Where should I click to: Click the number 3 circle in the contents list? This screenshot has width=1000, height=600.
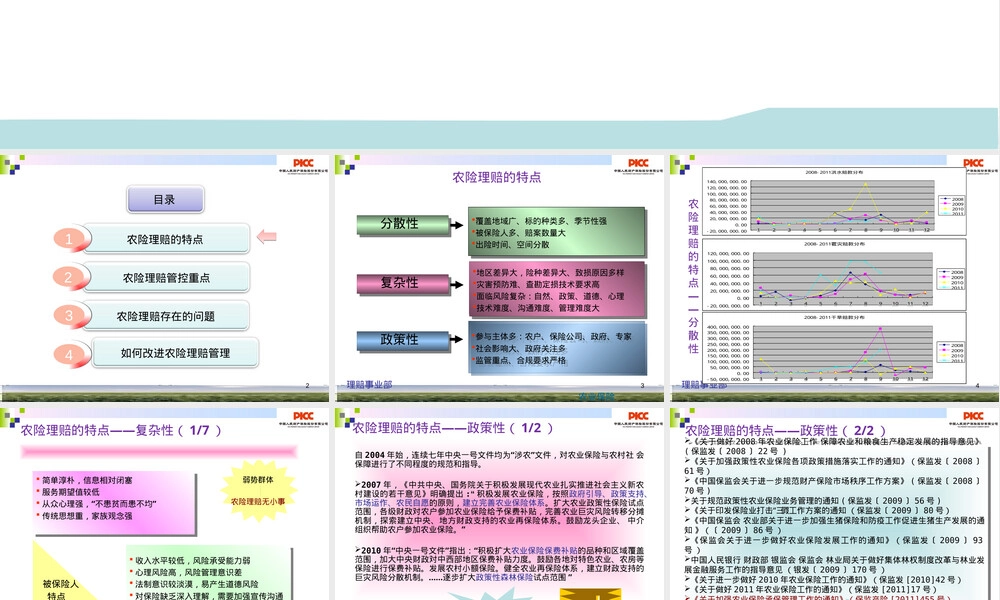pyautogui.click(x=70, y=315)
